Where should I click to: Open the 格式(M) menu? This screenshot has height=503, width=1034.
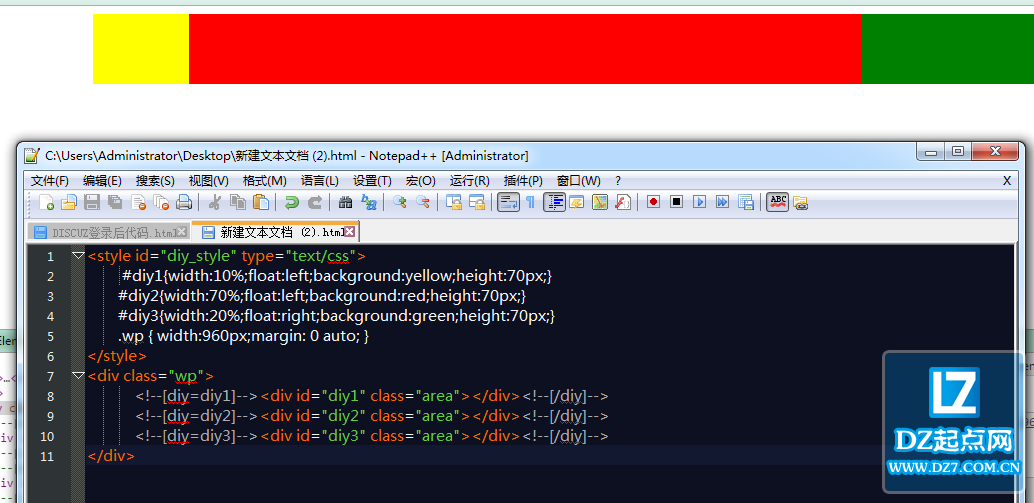coord(264,181)
